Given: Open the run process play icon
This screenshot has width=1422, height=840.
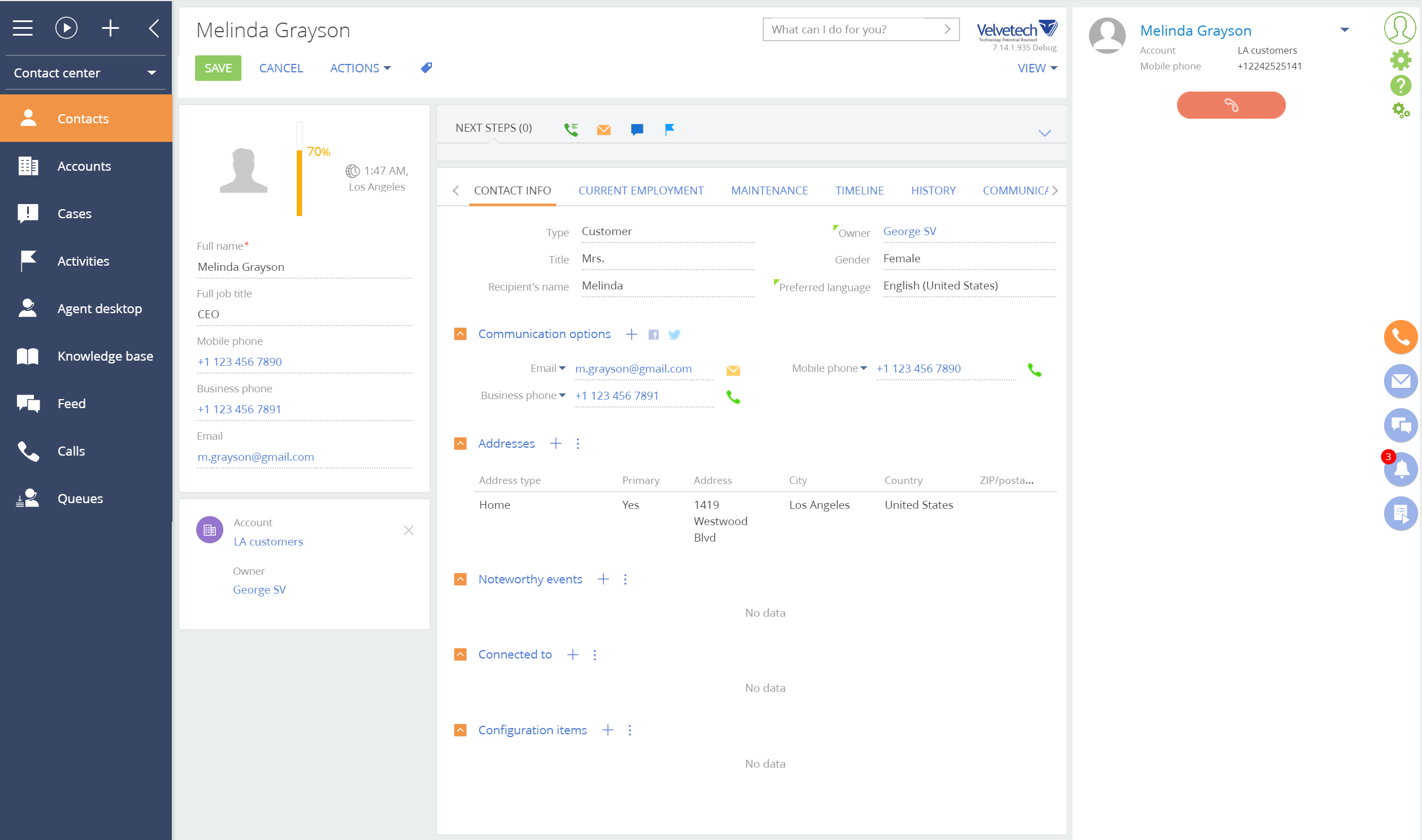Looking at the screenshot, I should click(x=66, y=28).
